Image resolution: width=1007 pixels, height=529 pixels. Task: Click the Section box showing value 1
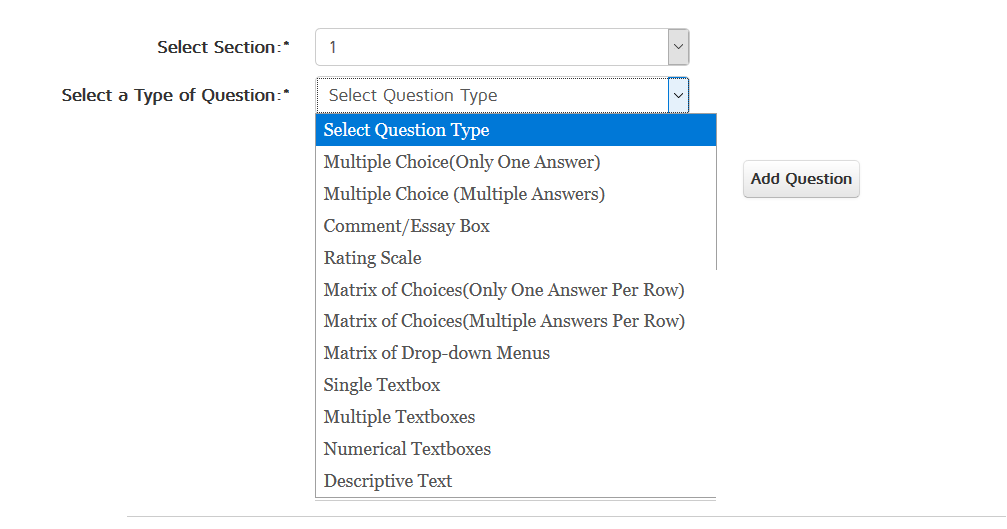[492, 47]
